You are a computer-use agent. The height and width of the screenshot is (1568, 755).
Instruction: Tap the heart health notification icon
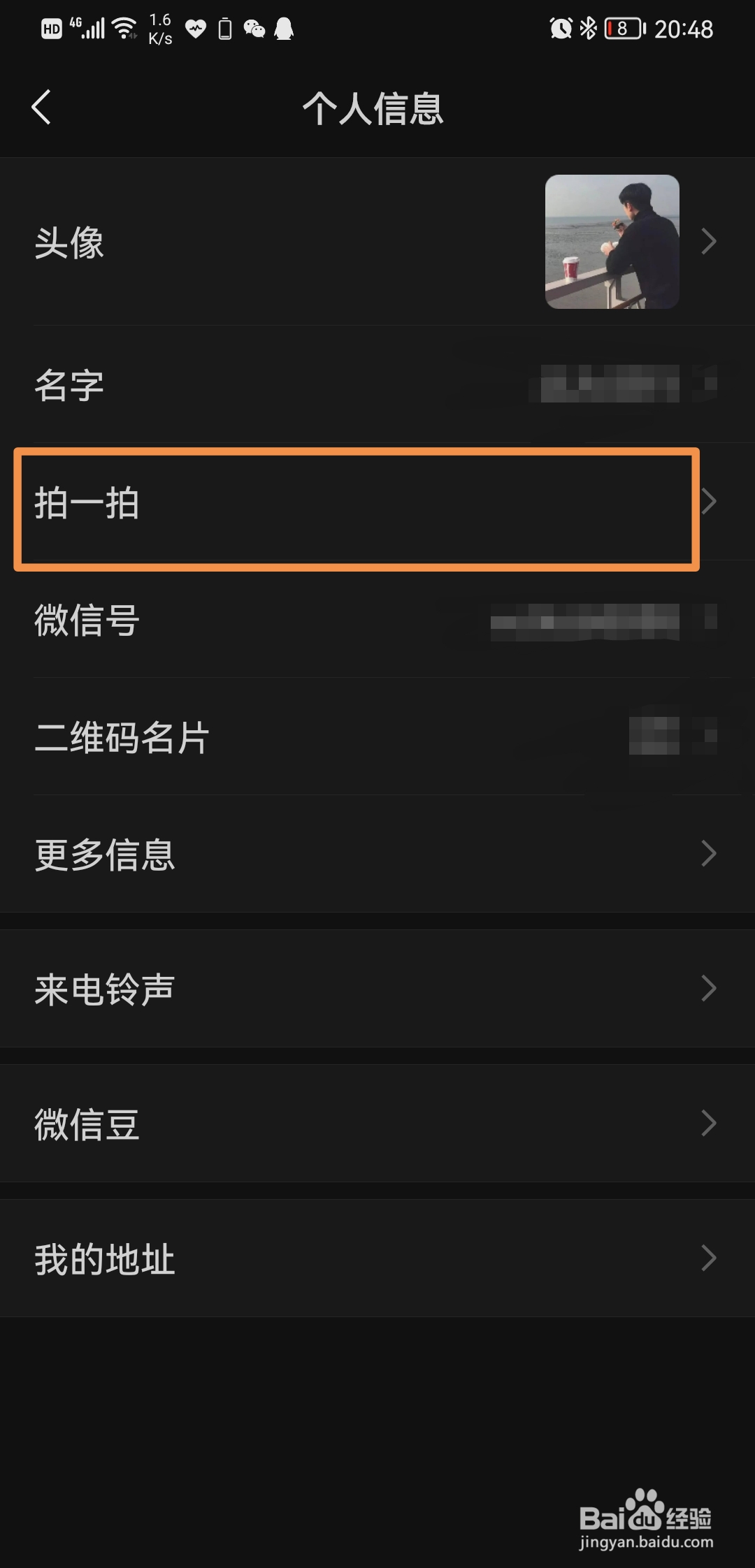(x=196, y=29)
